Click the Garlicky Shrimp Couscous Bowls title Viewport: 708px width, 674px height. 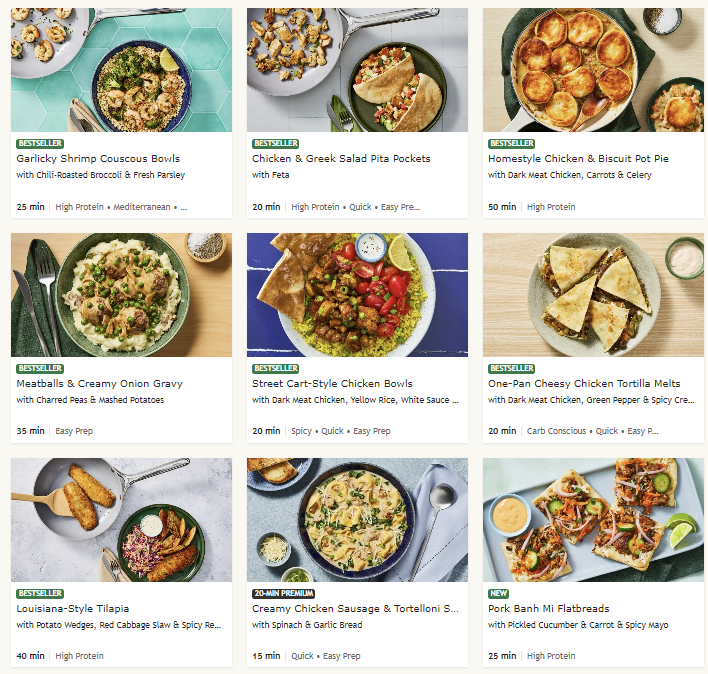[x=98, y=158]
